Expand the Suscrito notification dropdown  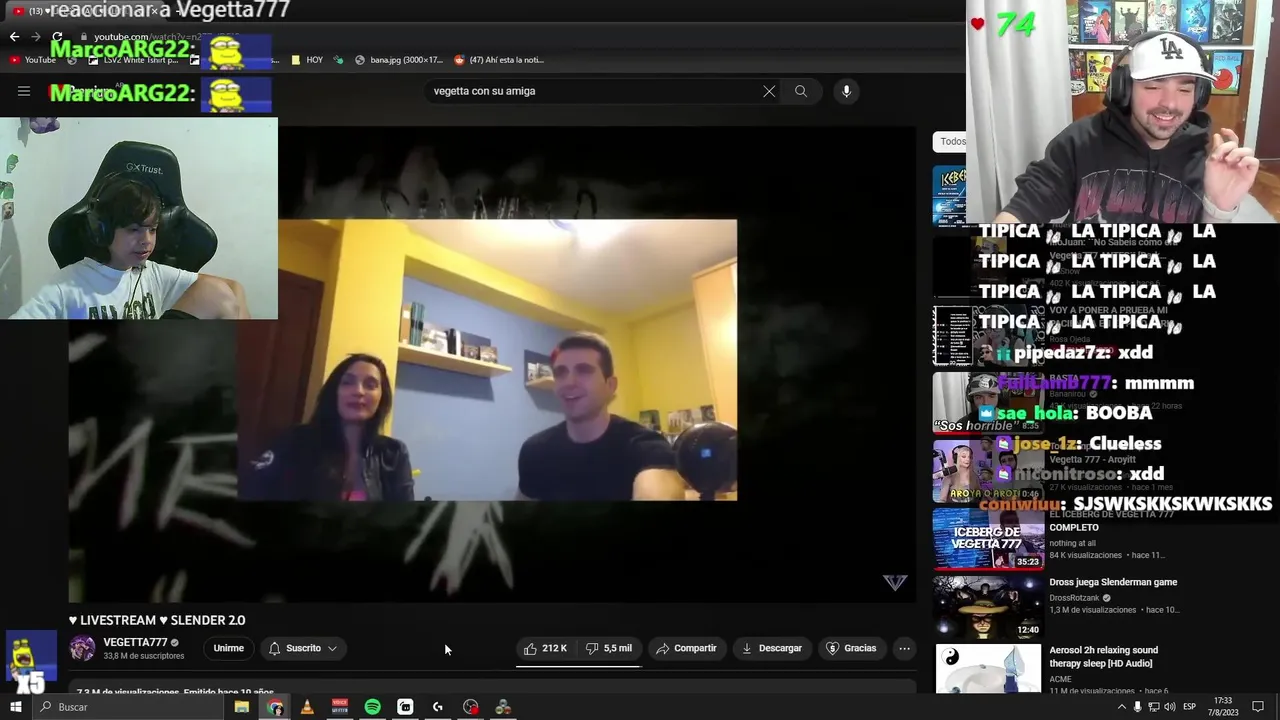(x=303, y=648)
